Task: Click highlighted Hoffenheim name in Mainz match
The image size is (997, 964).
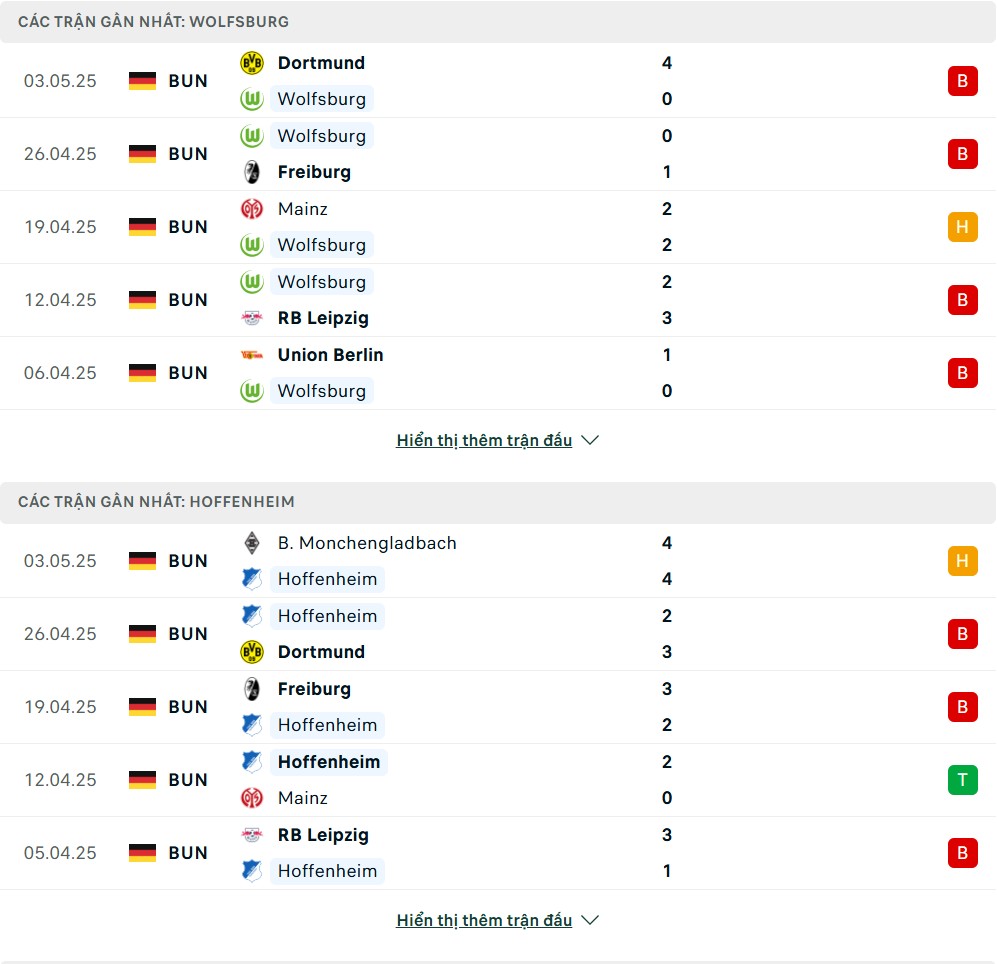Action: [329, 762]
